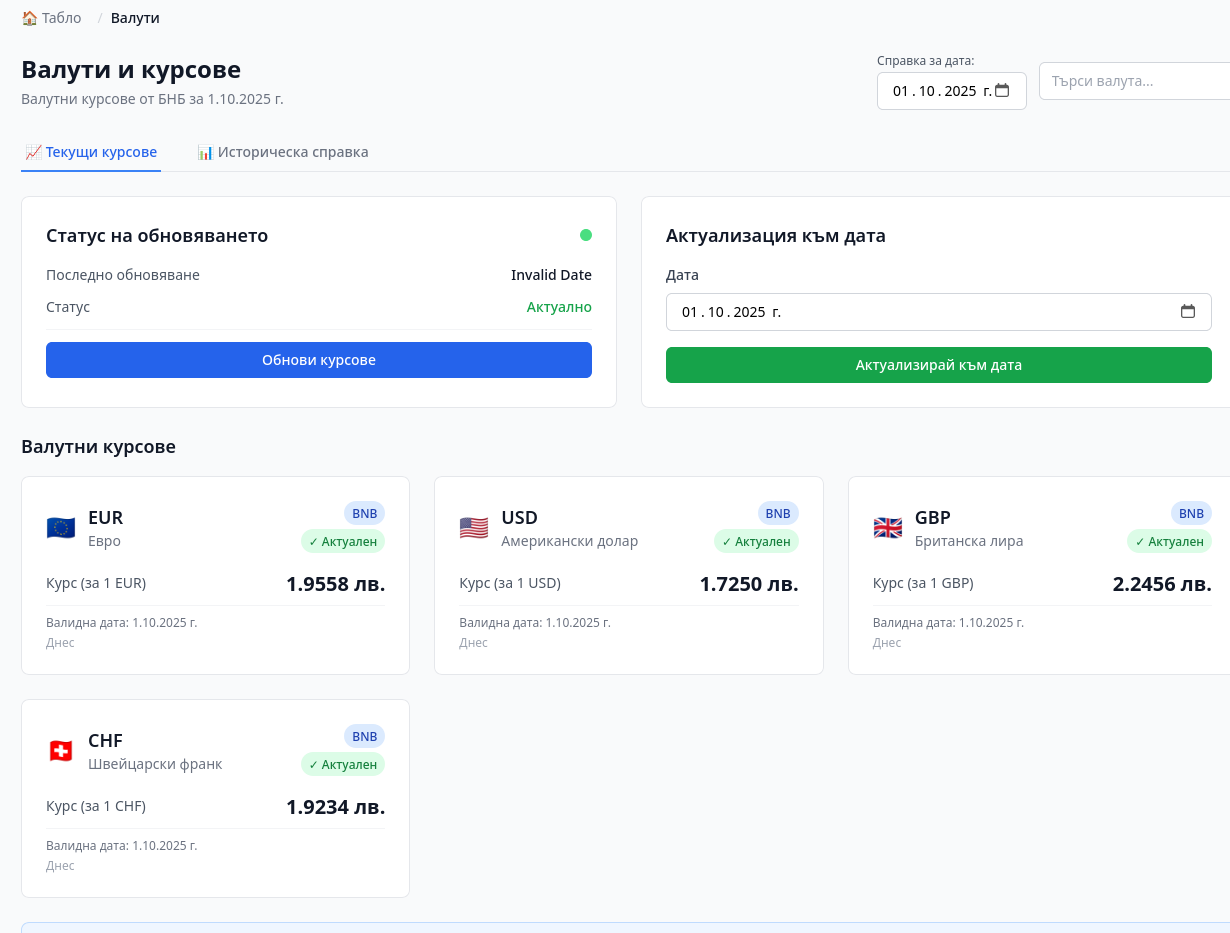Open calendar picker in 'Дата' update field

tap(1188, 312)
